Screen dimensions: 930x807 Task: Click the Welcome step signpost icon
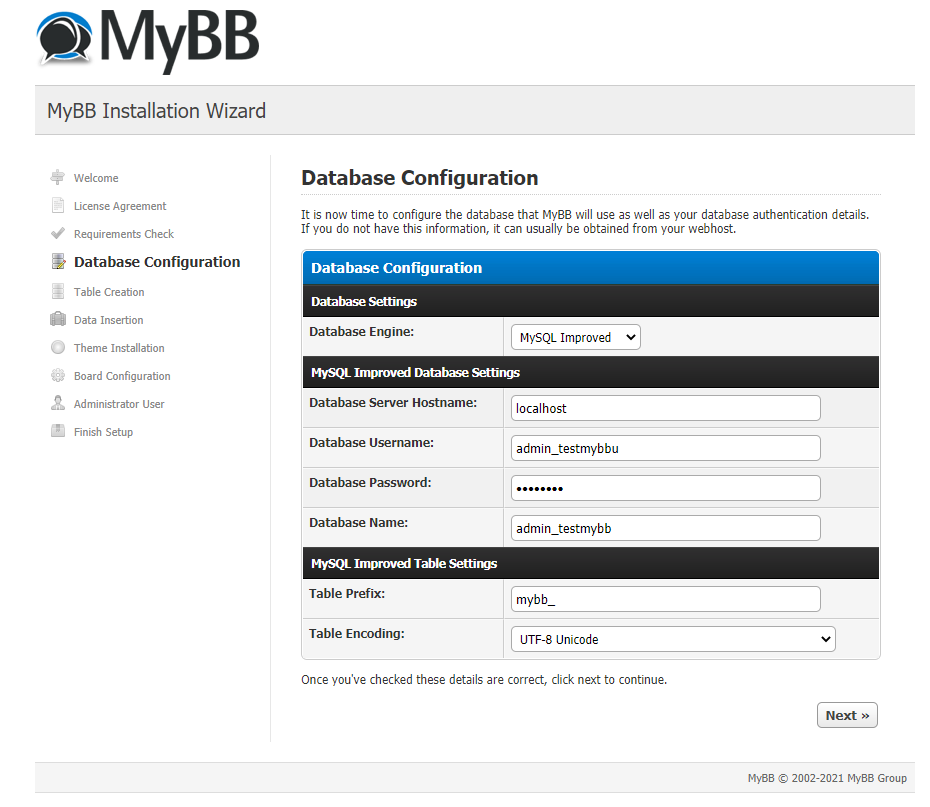58,177
